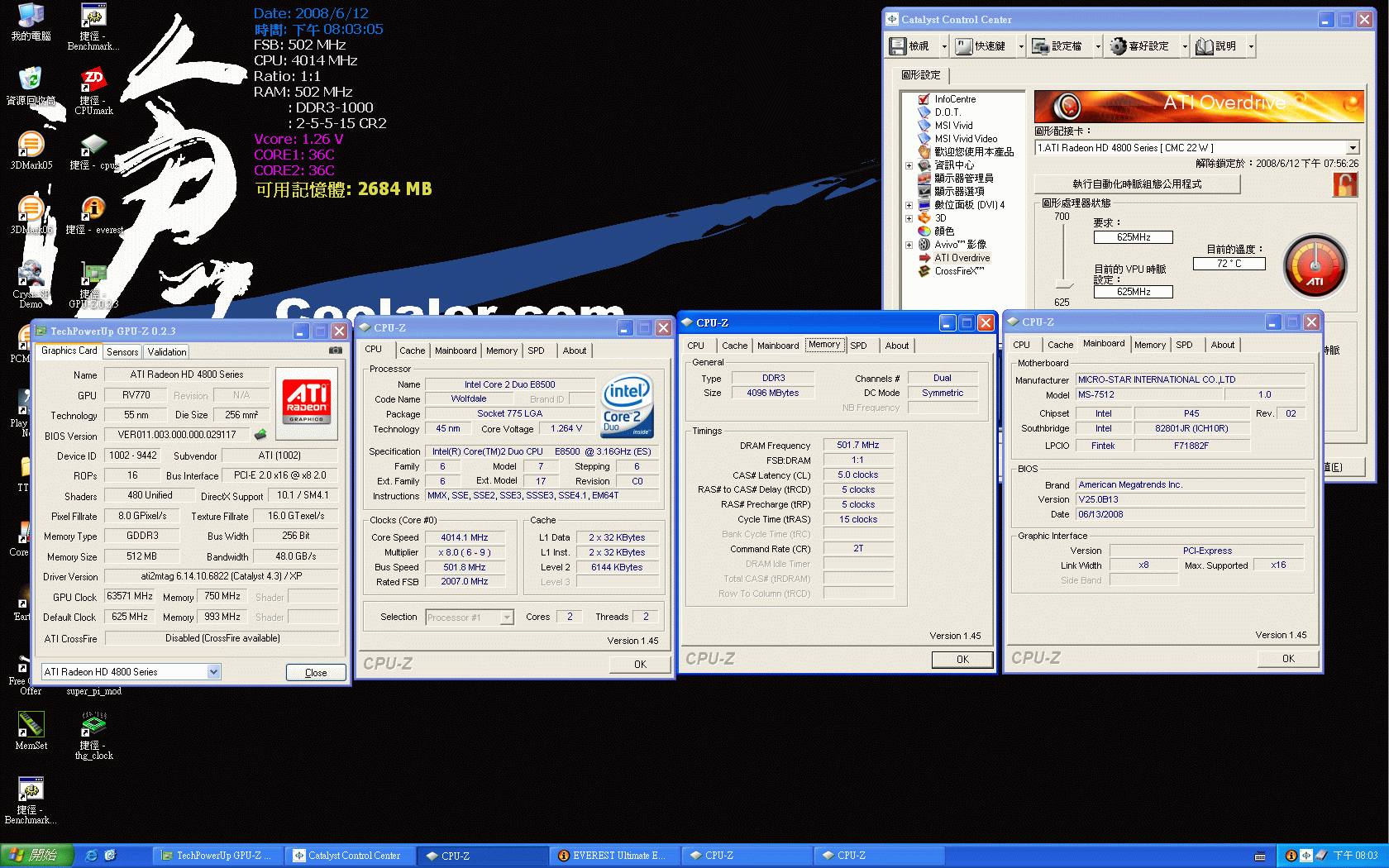This screenshot has width=1389, height=868.
Task: Click the ATI Overdrive unlock padlock icon
Action: [x=1345, y=184]
